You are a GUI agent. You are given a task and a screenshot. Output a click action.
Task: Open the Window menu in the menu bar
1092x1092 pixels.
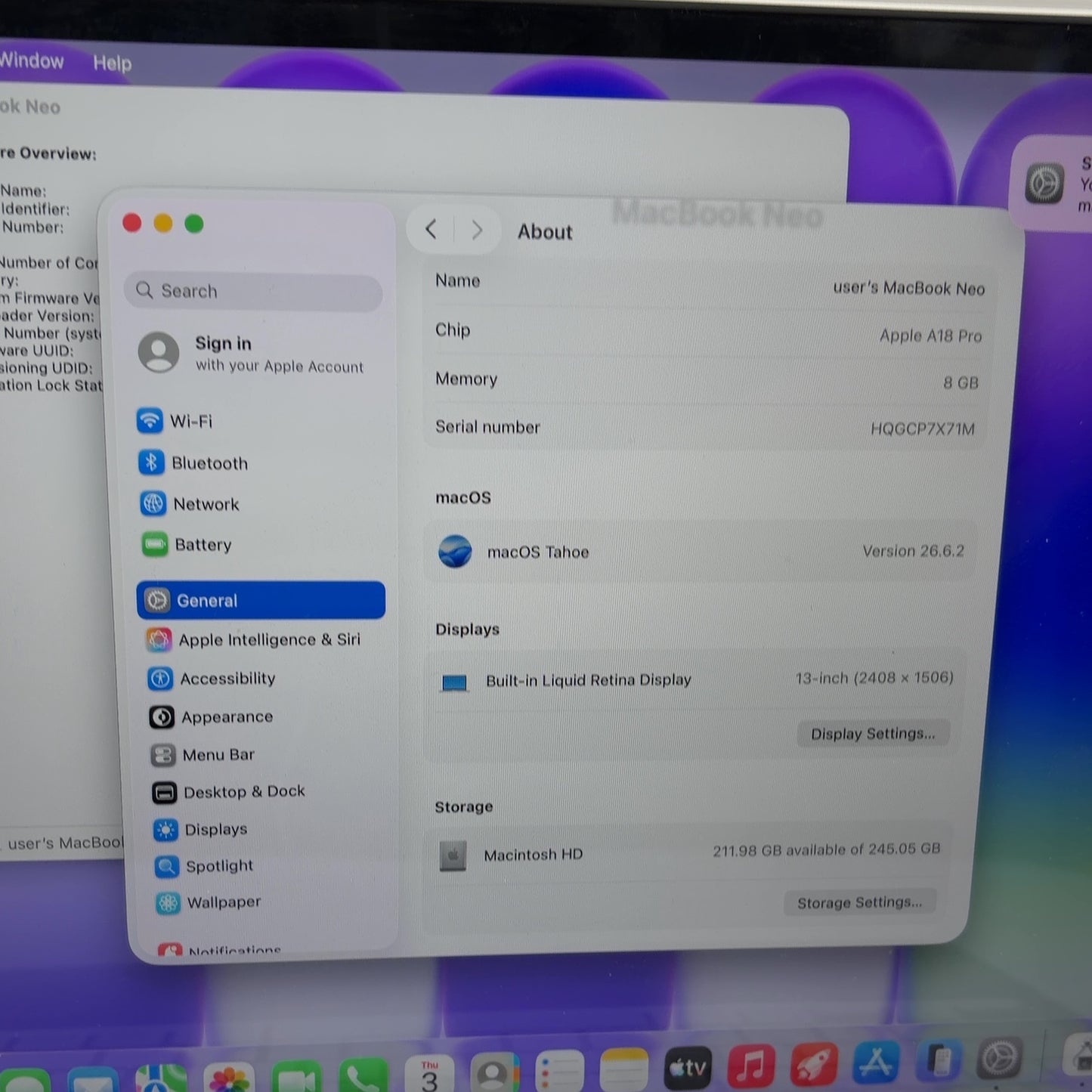[31, 60]
